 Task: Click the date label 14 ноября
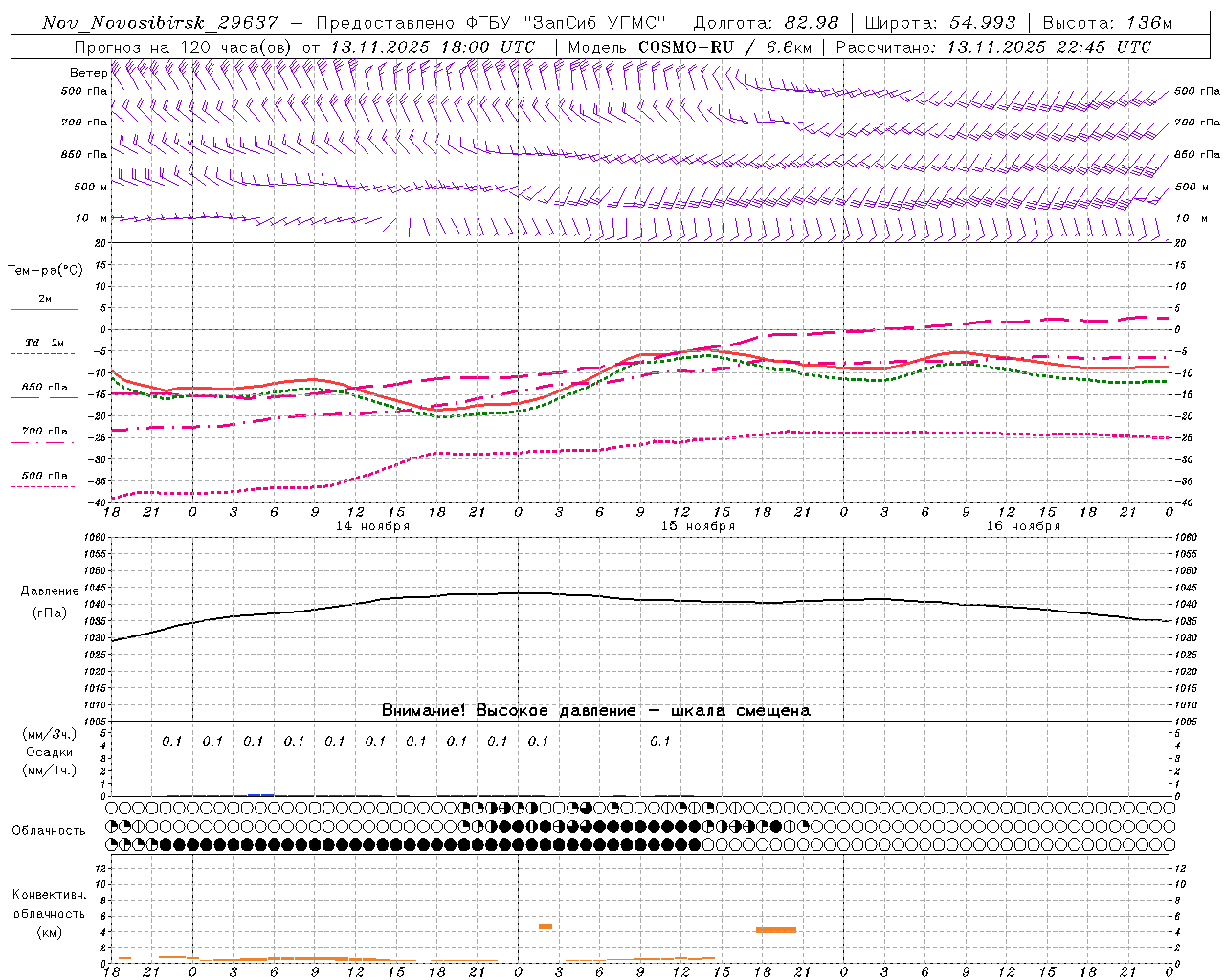(x=372, y=526)
